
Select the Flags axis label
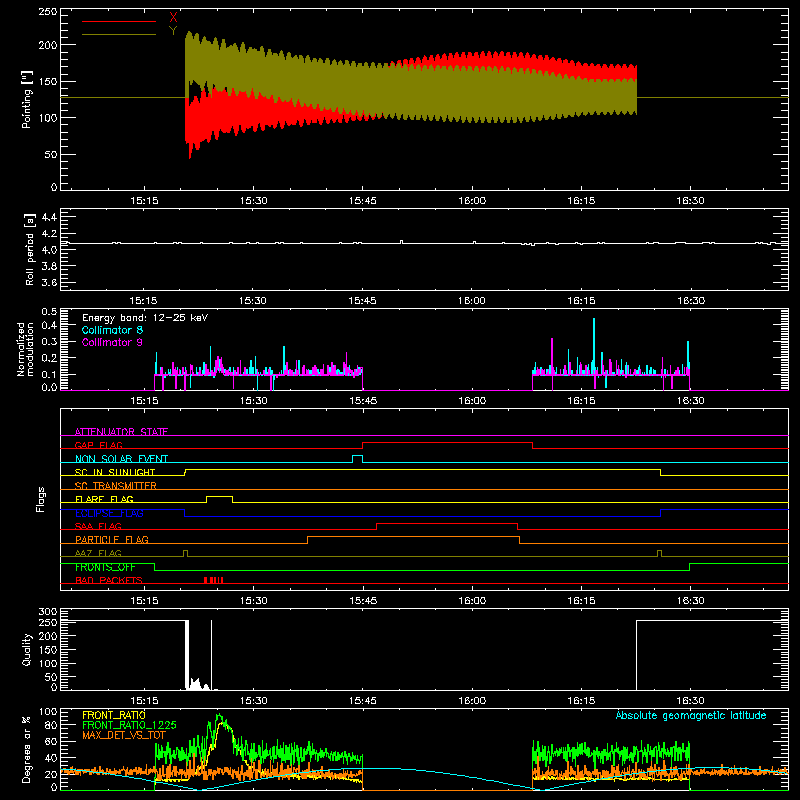[x=41, y=499]
